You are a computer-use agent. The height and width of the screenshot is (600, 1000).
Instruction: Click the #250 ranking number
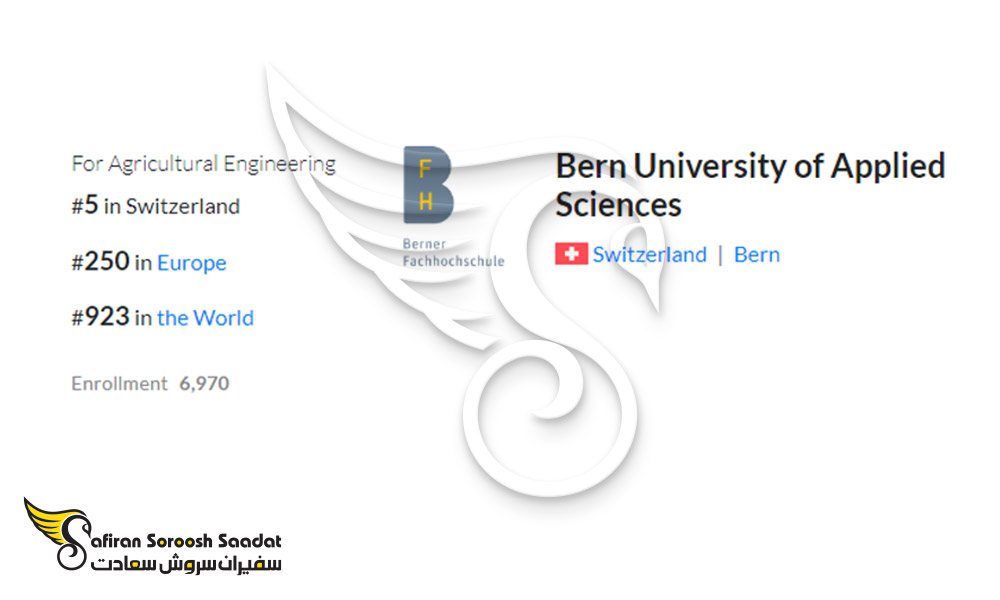click(100, 261)
